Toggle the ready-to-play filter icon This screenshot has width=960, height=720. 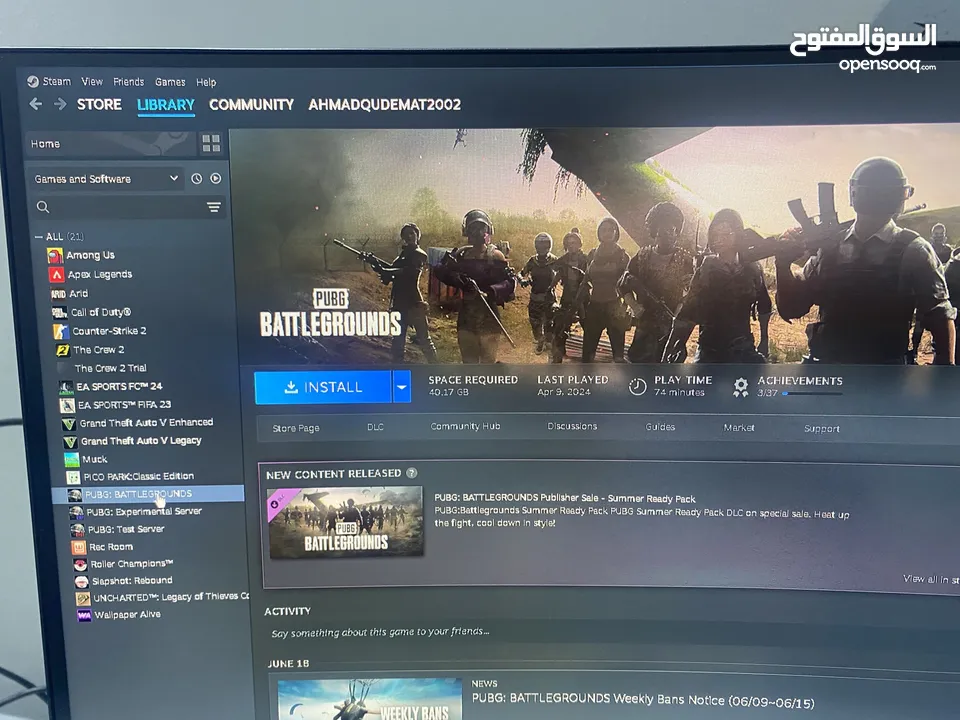click(x=216, y=178)
